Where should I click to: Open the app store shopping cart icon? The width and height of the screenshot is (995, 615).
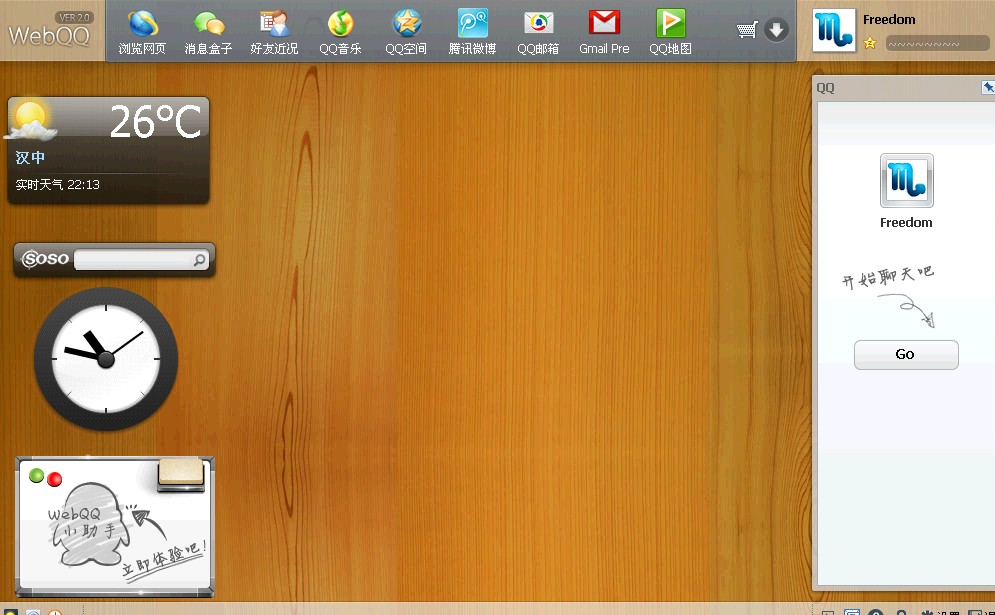point(747,30)
